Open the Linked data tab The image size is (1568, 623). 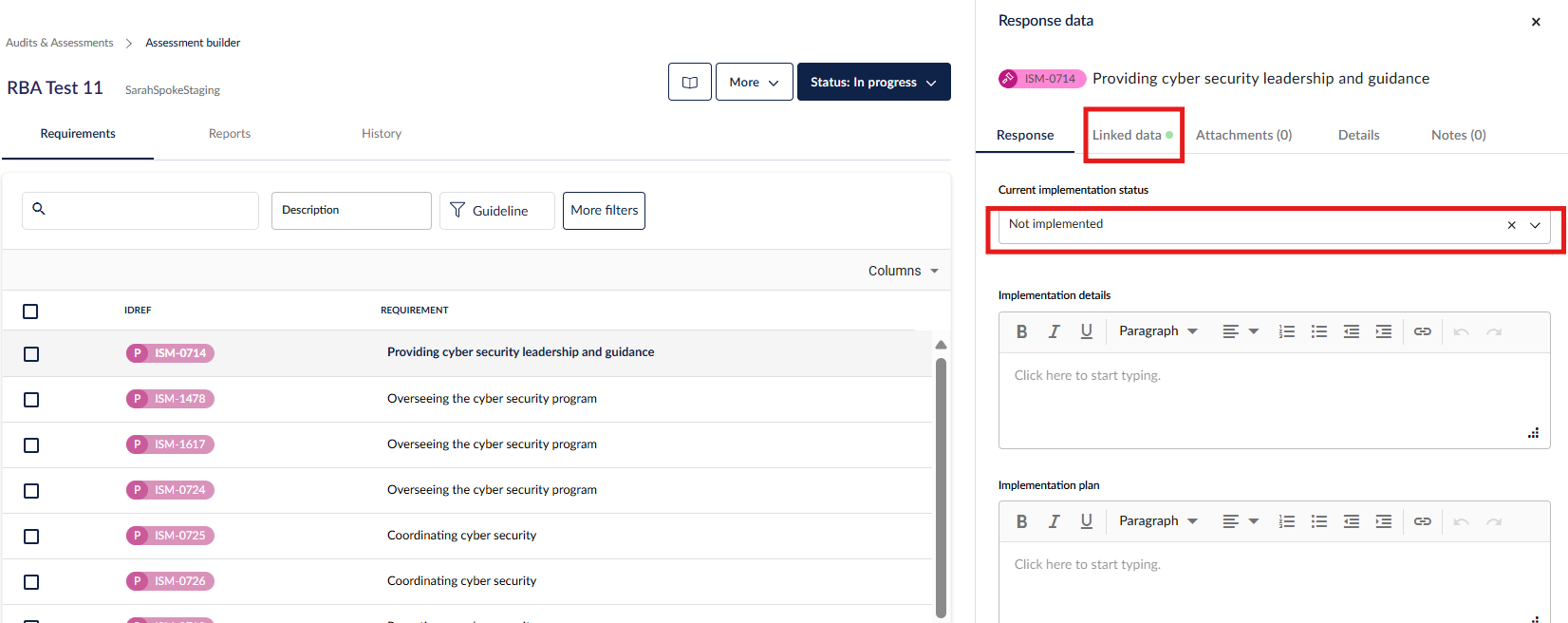(x=1132, y=135)
